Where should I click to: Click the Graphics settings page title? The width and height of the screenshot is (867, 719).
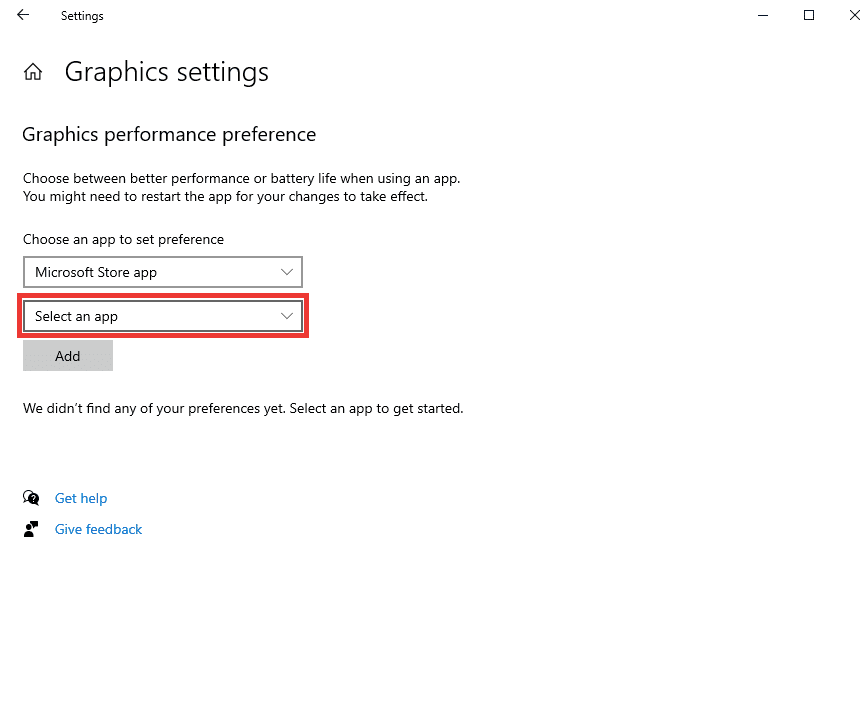(x=166, y=72)
